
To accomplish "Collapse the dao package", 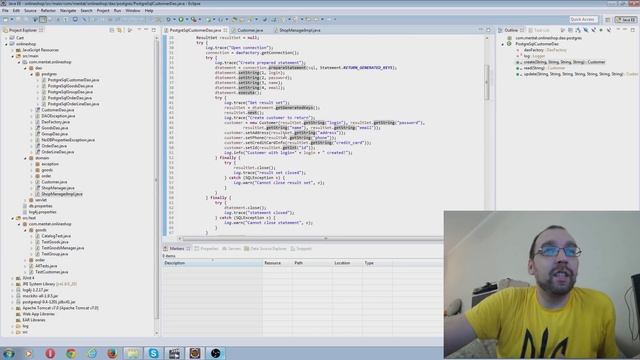I will [x=25, y=68].
